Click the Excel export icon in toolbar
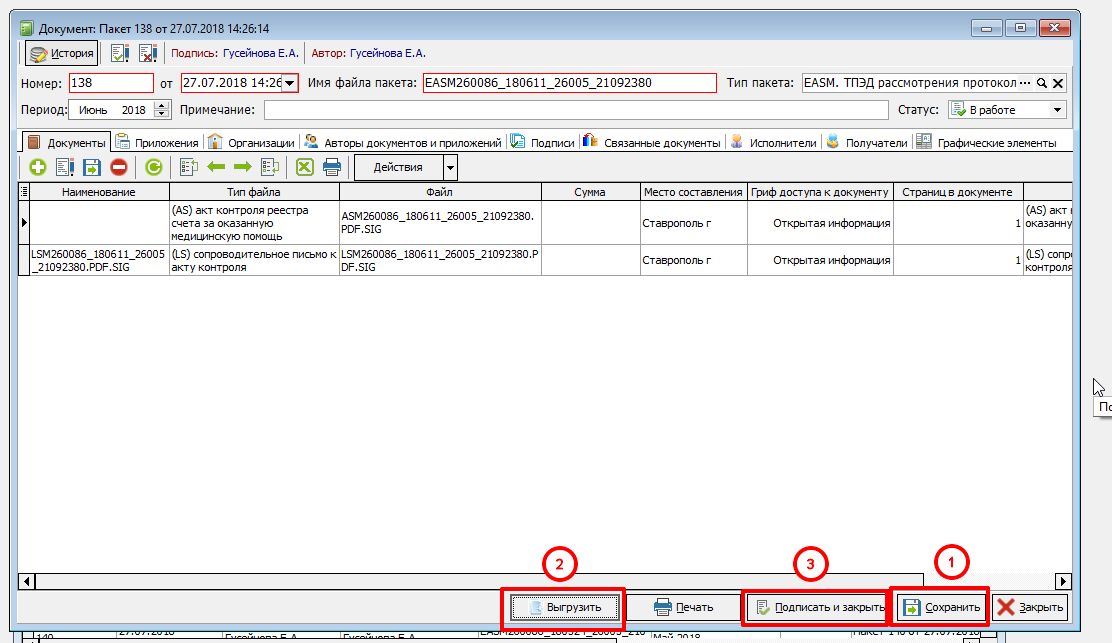1112x643 pixels. pyautogui.click(x=305, y=167)
